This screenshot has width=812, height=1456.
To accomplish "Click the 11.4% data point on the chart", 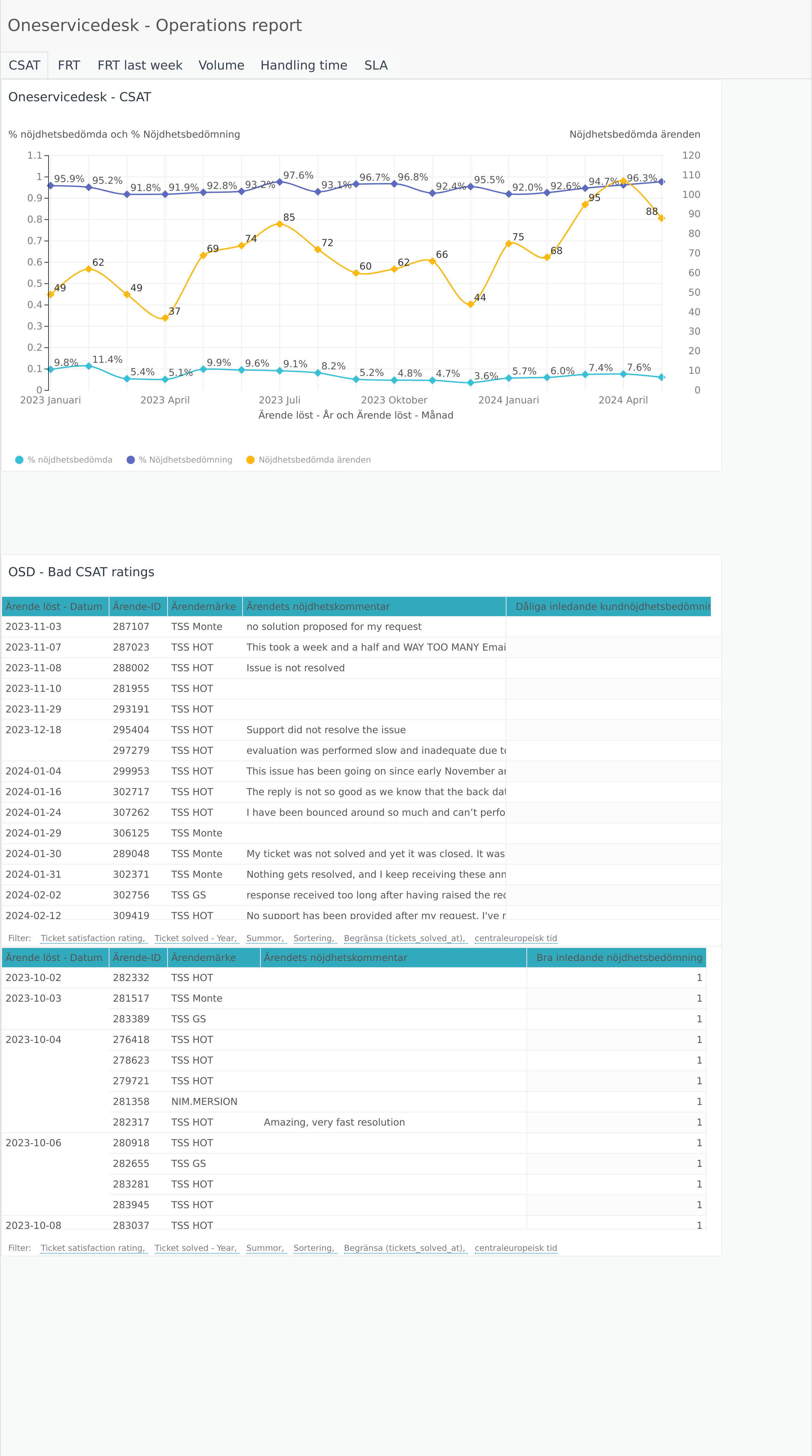I will pyautogui.click(x=89, y=366).
